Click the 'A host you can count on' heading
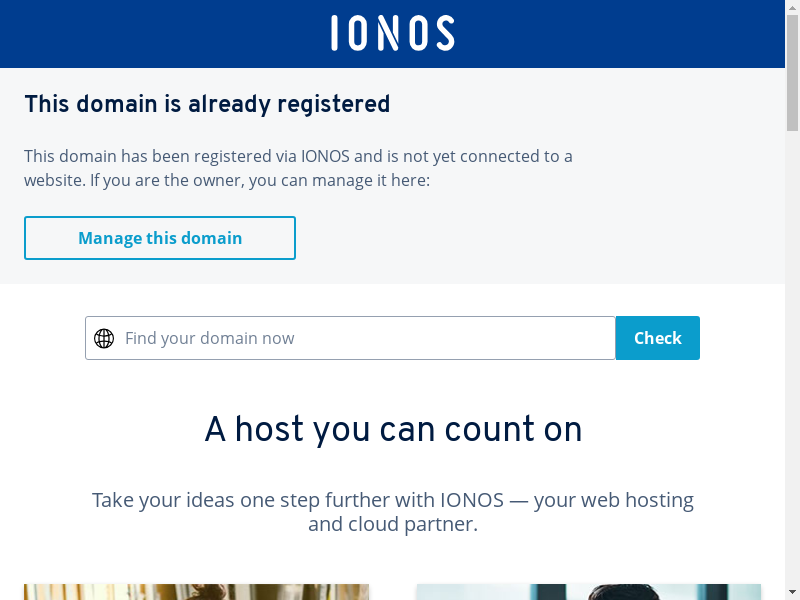This screenshot has height=600, width=800. coord(393,429)
